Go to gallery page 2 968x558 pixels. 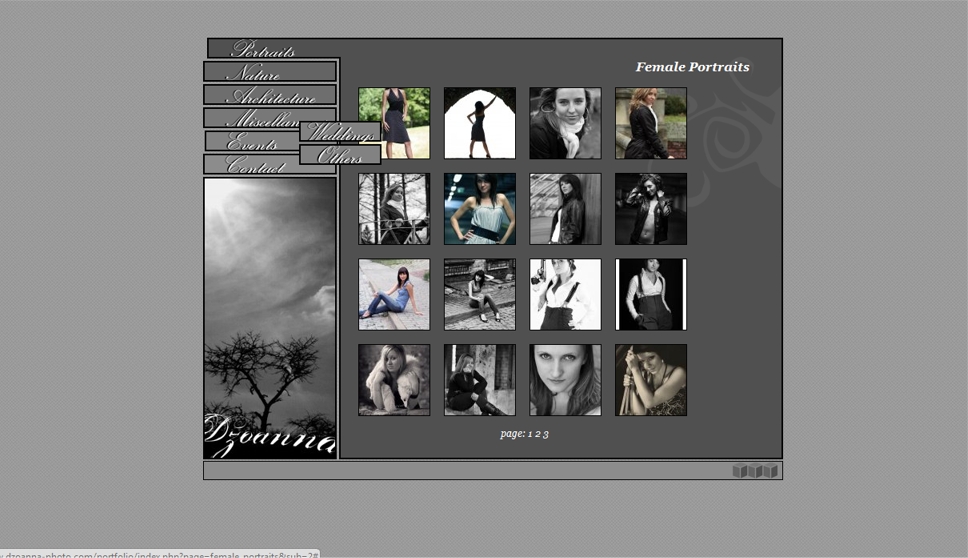(537, 434)
